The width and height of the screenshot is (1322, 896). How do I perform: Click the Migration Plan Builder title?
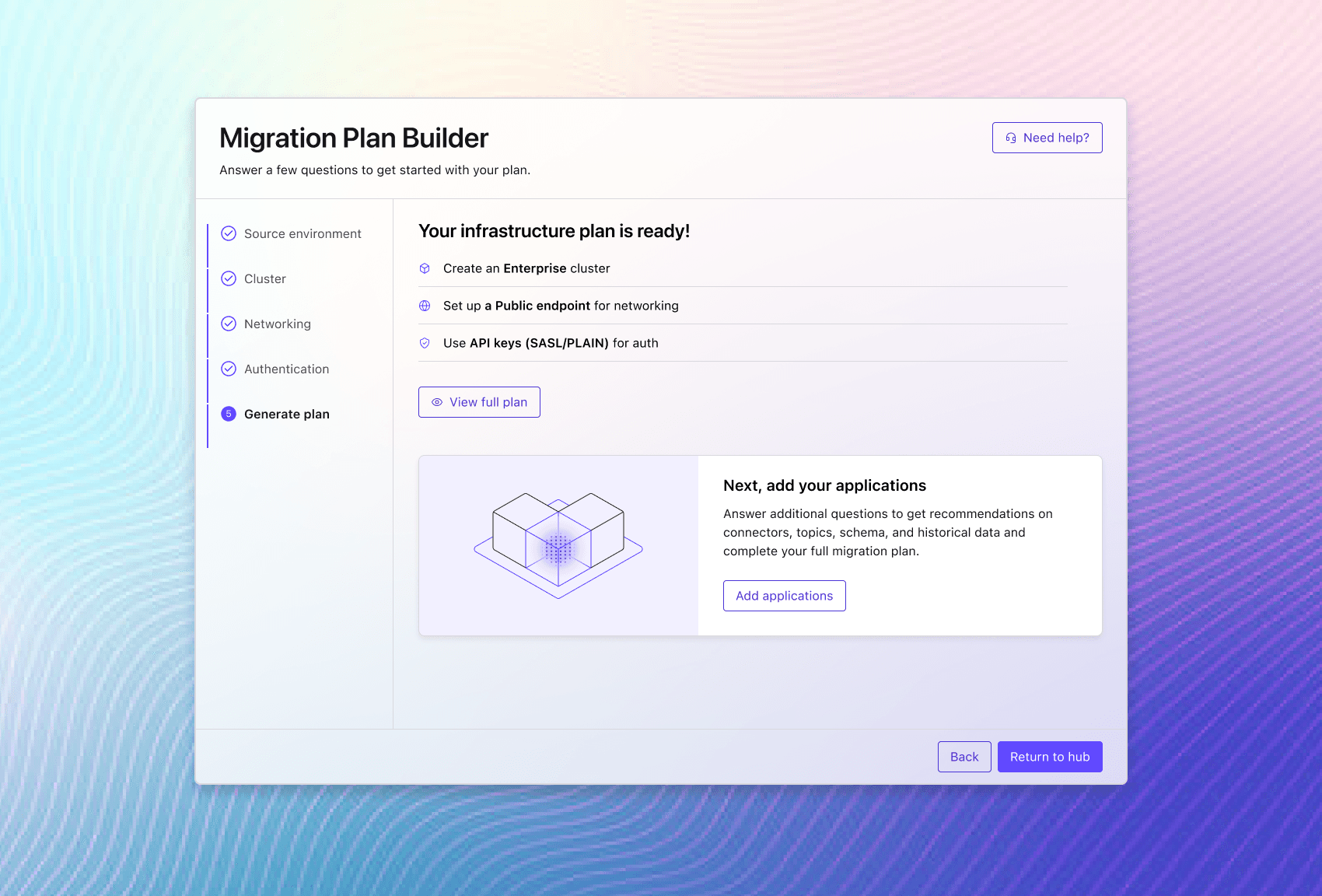click(x=354, y=138)
